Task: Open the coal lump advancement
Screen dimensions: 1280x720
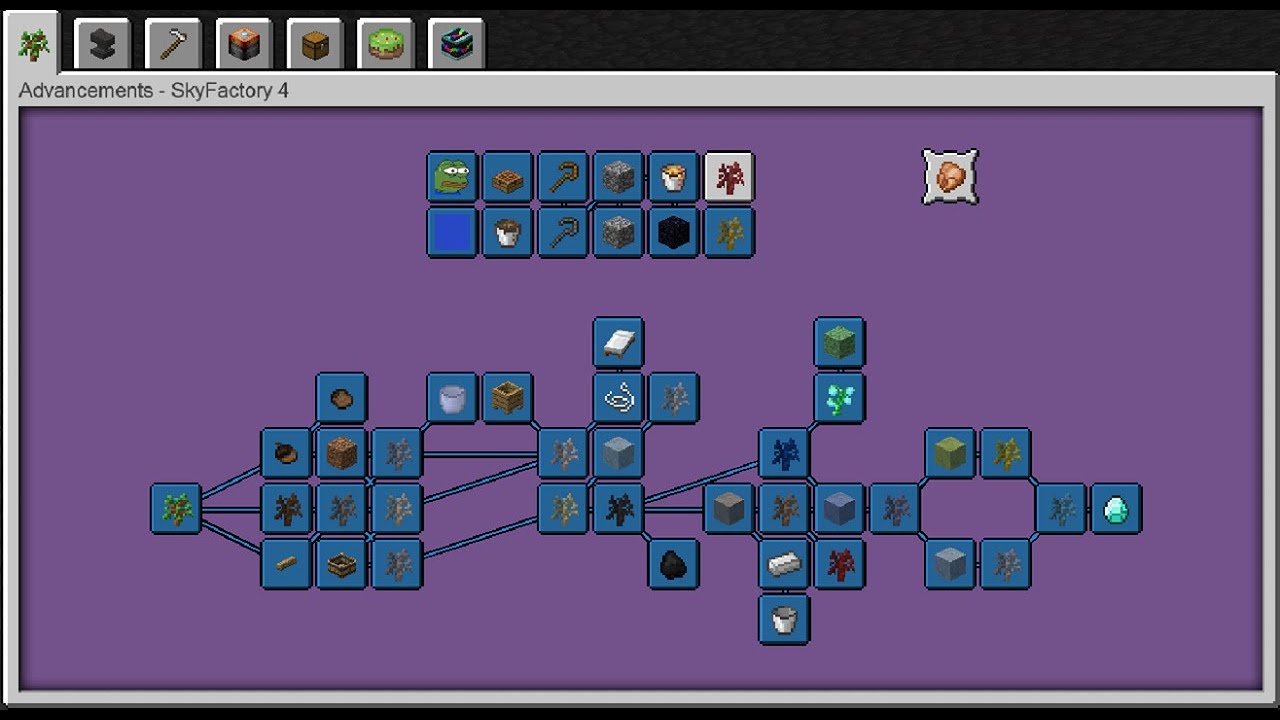Action: click(673, 564)
